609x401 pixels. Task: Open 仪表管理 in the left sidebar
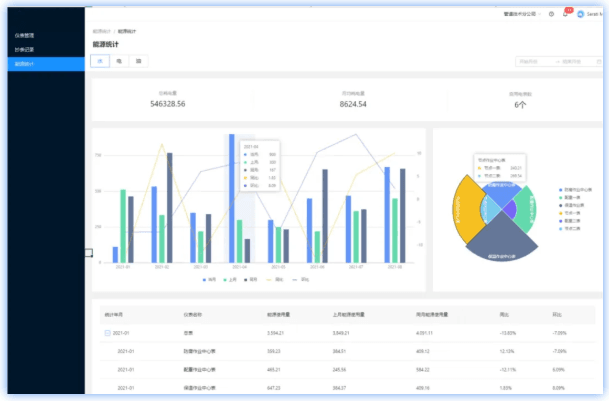tap(25, 35)
